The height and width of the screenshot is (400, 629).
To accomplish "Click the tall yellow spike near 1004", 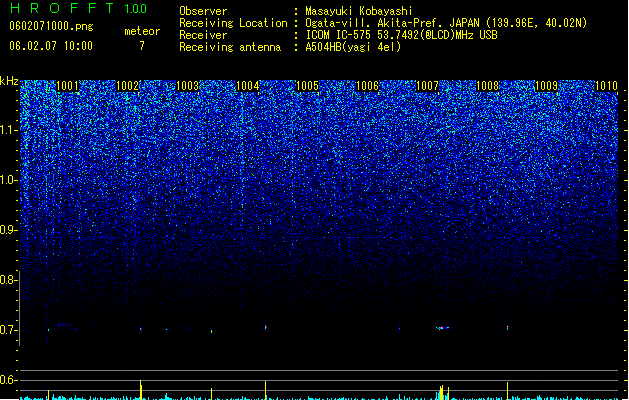I will coord(266,390).
